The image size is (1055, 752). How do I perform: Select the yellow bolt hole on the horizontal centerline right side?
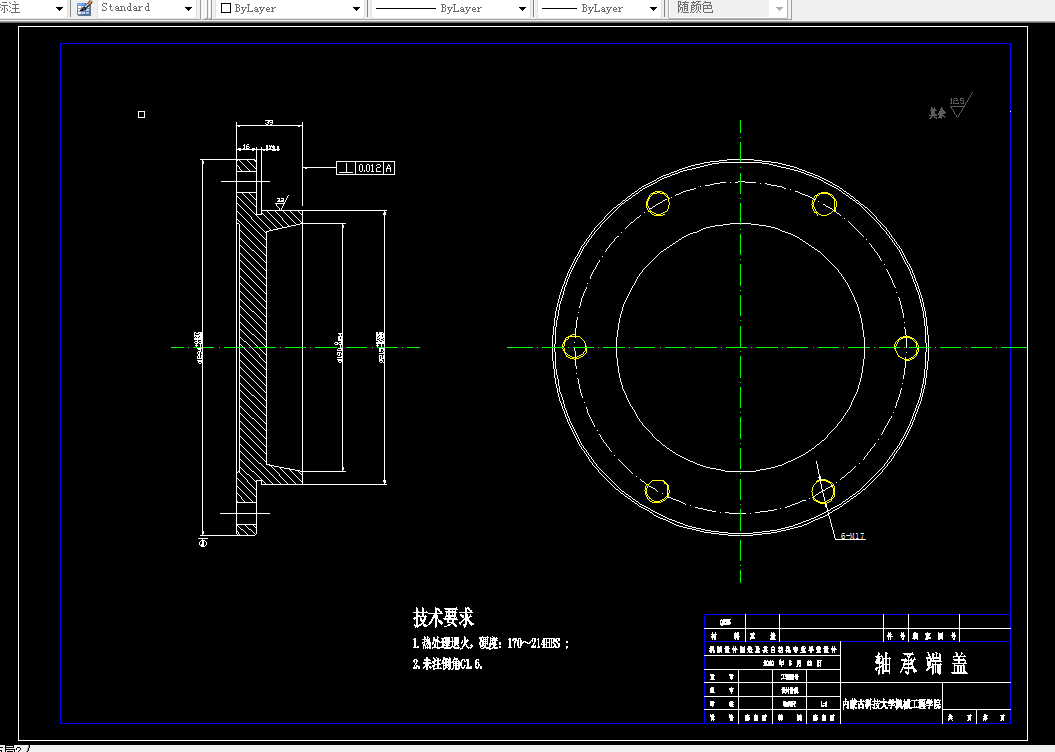click(x=906, y=348)
